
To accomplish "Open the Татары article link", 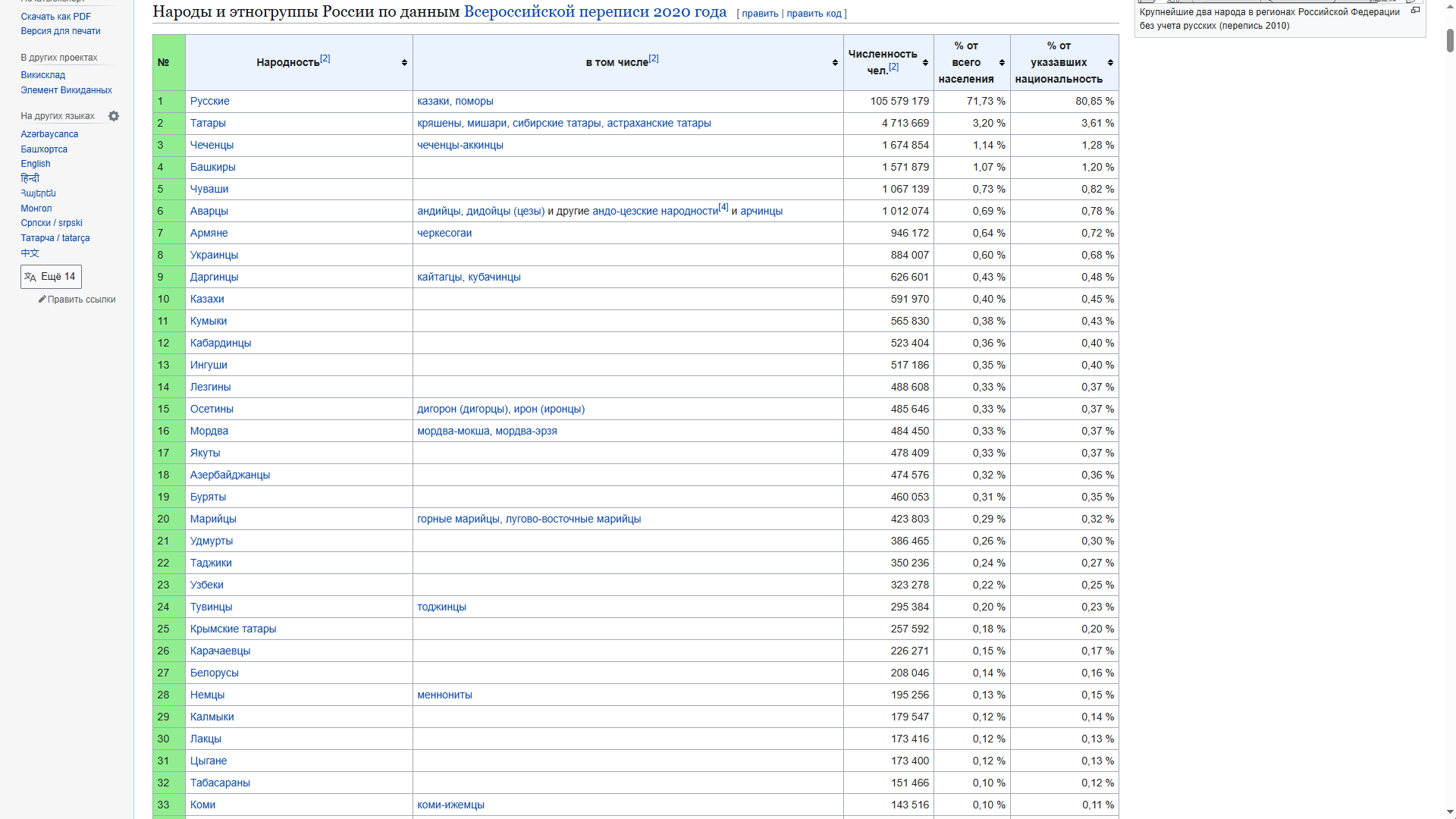I will [x=208, y=123].
